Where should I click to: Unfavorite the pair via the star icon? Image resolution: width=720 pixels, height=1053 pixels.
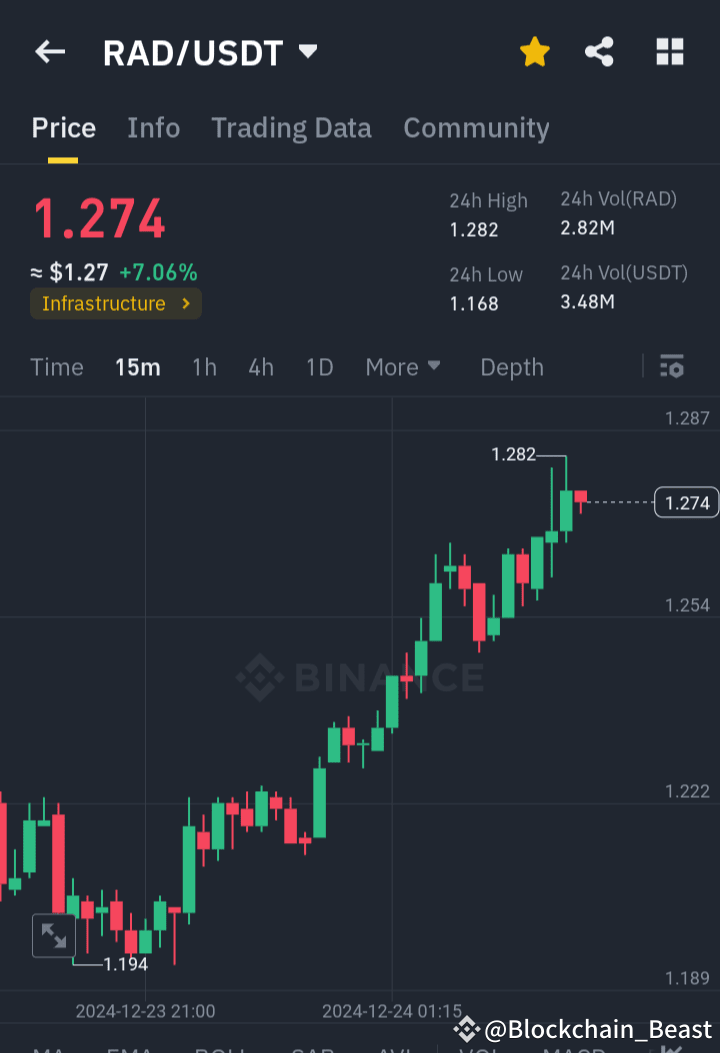[534, 52]
